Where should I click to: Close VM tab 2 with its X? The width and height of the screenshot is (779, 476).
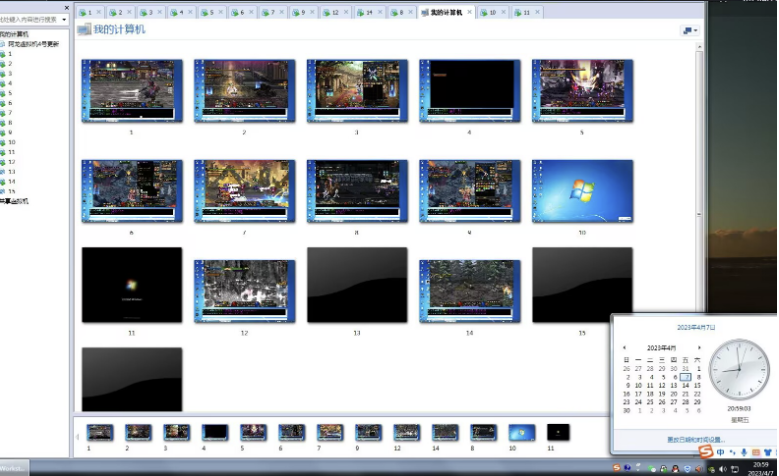pos(129,12)
